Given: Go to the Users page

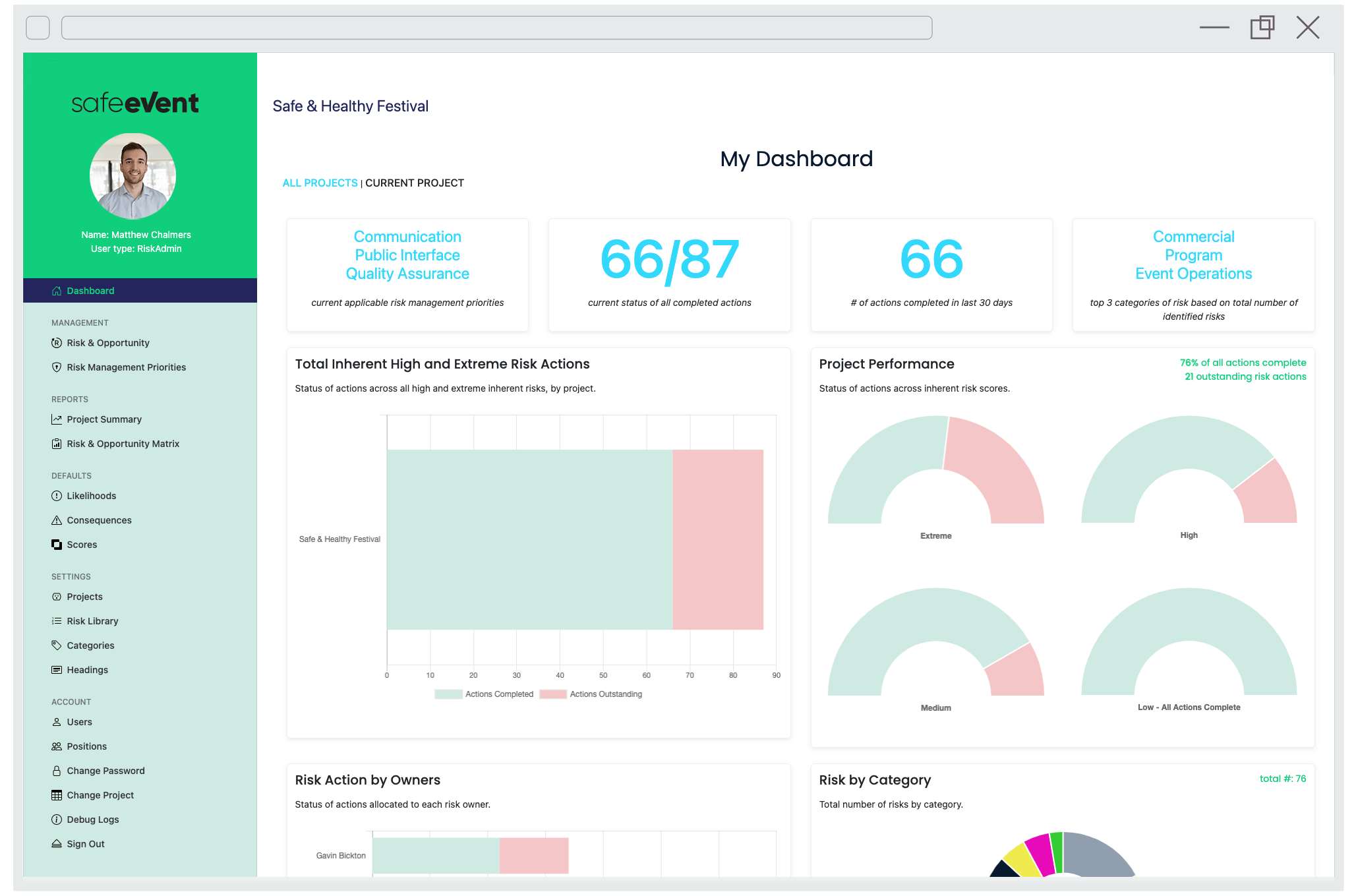Looking at the screenshot, I should 79,722.
